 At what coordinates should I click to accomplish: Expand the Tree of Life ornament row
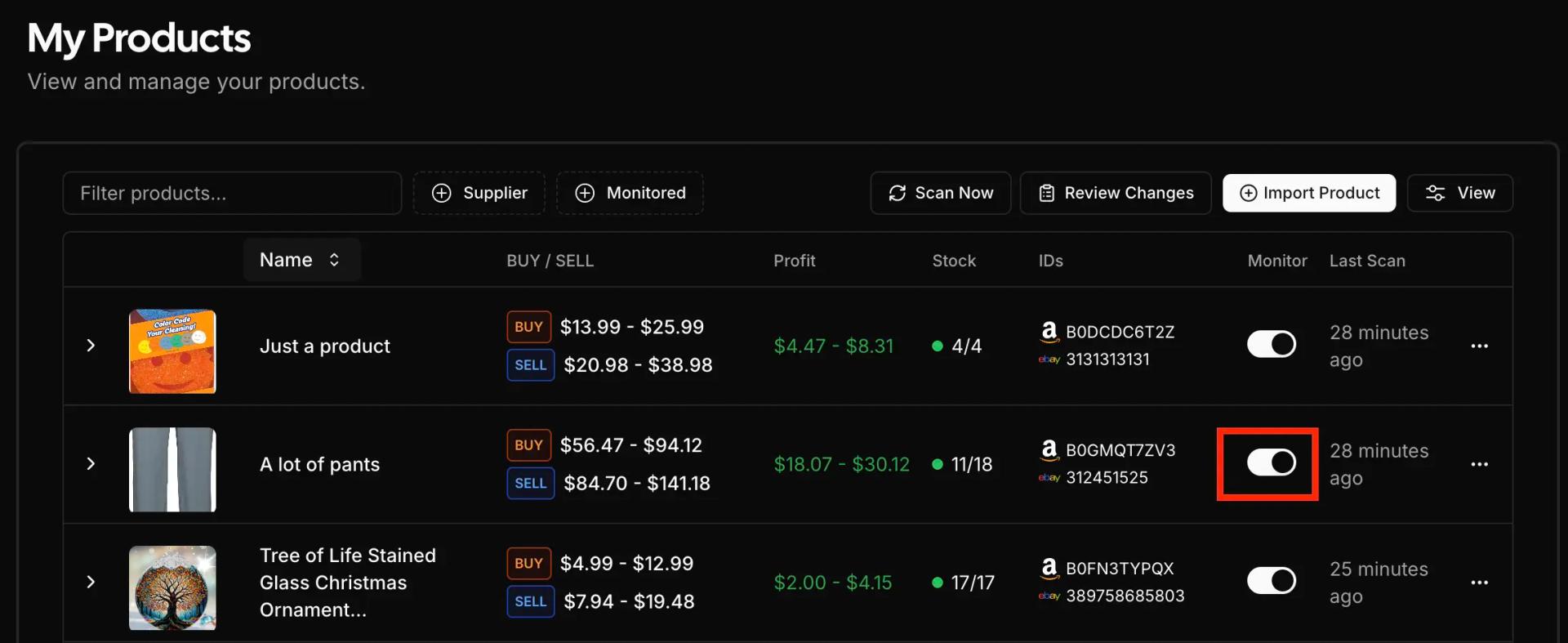tap(91, 582)
